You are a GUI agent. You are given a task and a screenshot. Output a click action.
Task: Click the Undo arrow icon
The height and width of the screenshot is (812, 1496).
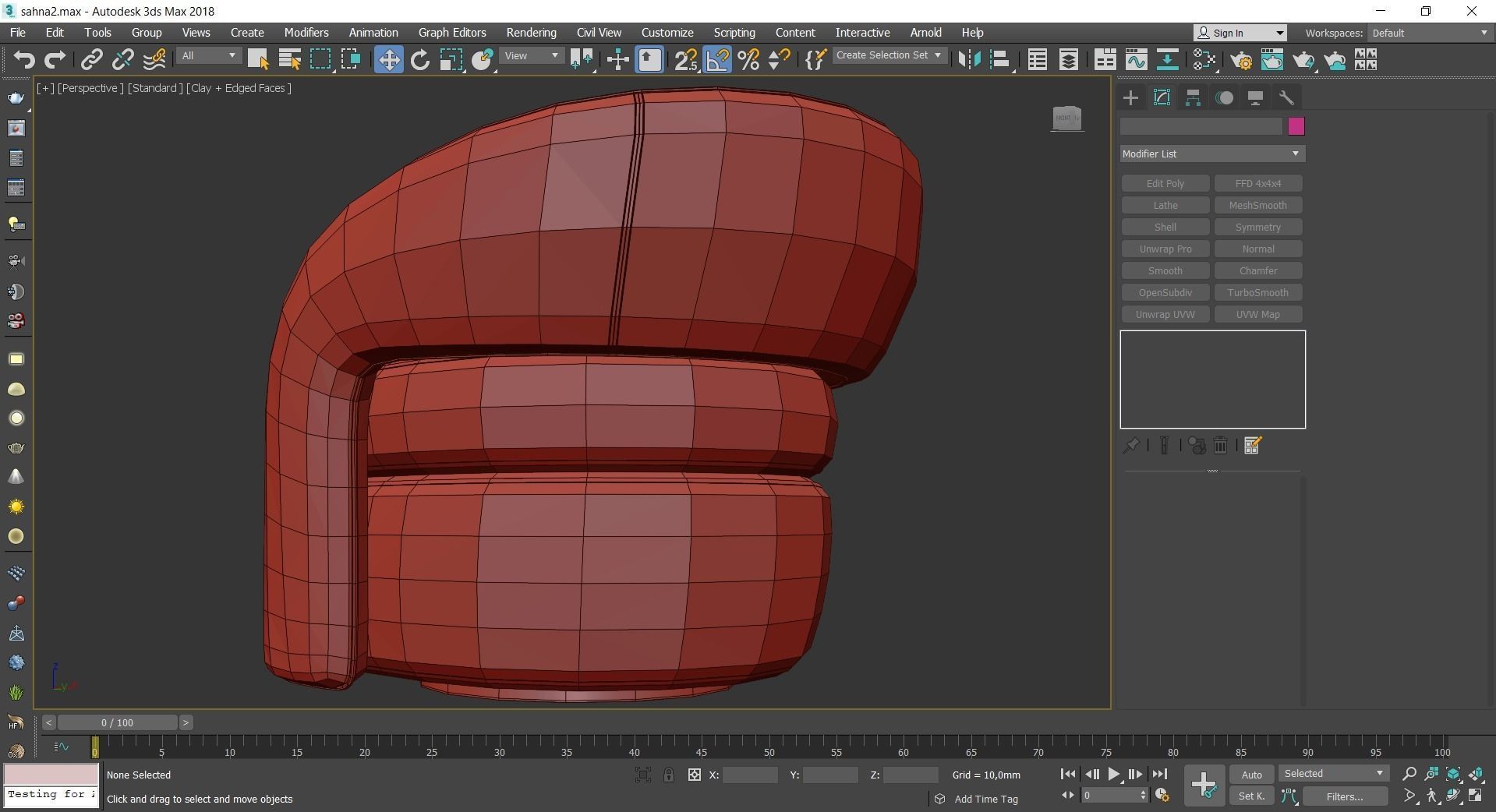click(24, 60)
